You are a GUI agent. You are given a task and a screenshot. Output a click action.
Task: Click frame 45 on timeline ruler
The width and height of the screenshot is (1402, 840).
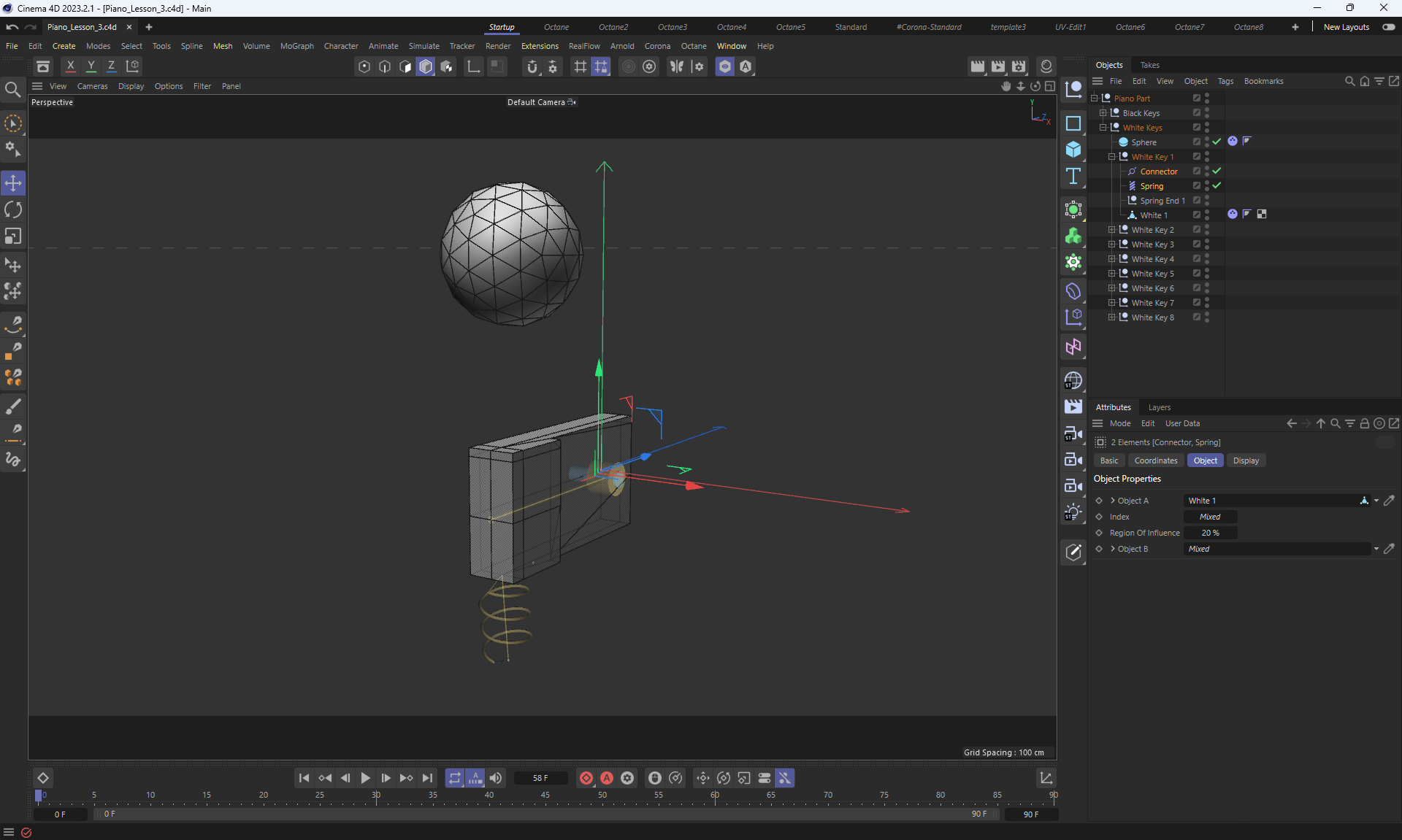[545, 795]
